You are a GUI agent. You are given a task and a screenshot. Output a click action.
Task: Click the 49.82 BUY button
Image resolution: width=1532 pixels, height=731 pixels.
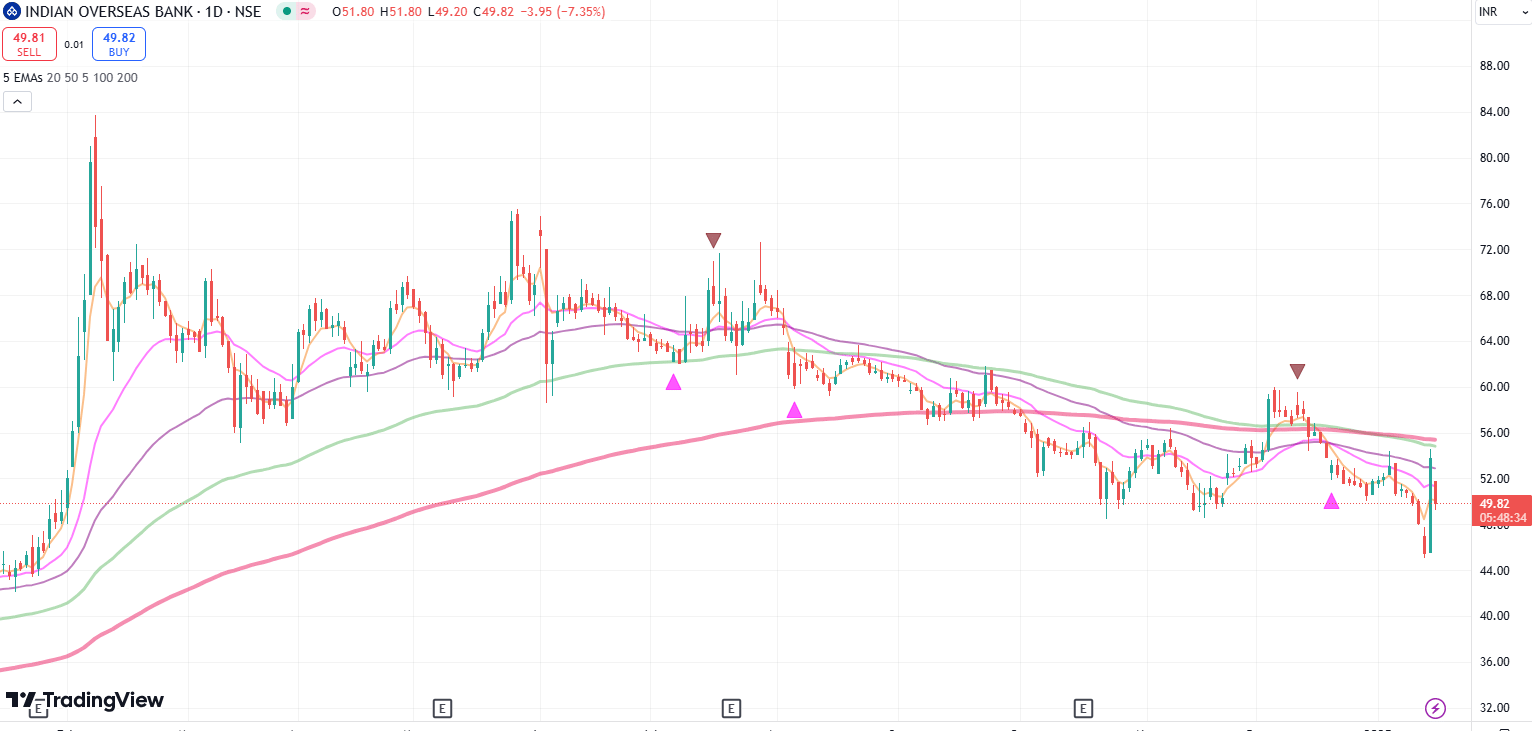coord(119,44)
